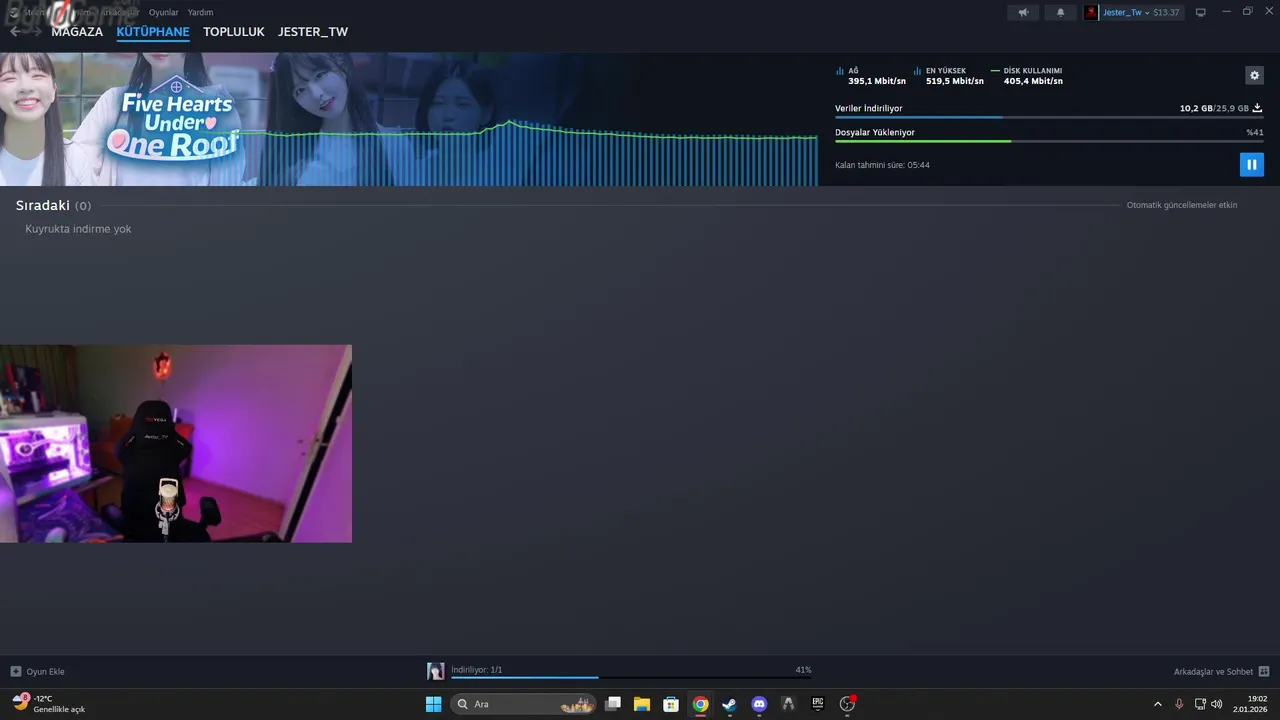Open the Oyunlar menu
Image resolution: width=1280 pixels, height=720 pixels.
click(163, 12)
